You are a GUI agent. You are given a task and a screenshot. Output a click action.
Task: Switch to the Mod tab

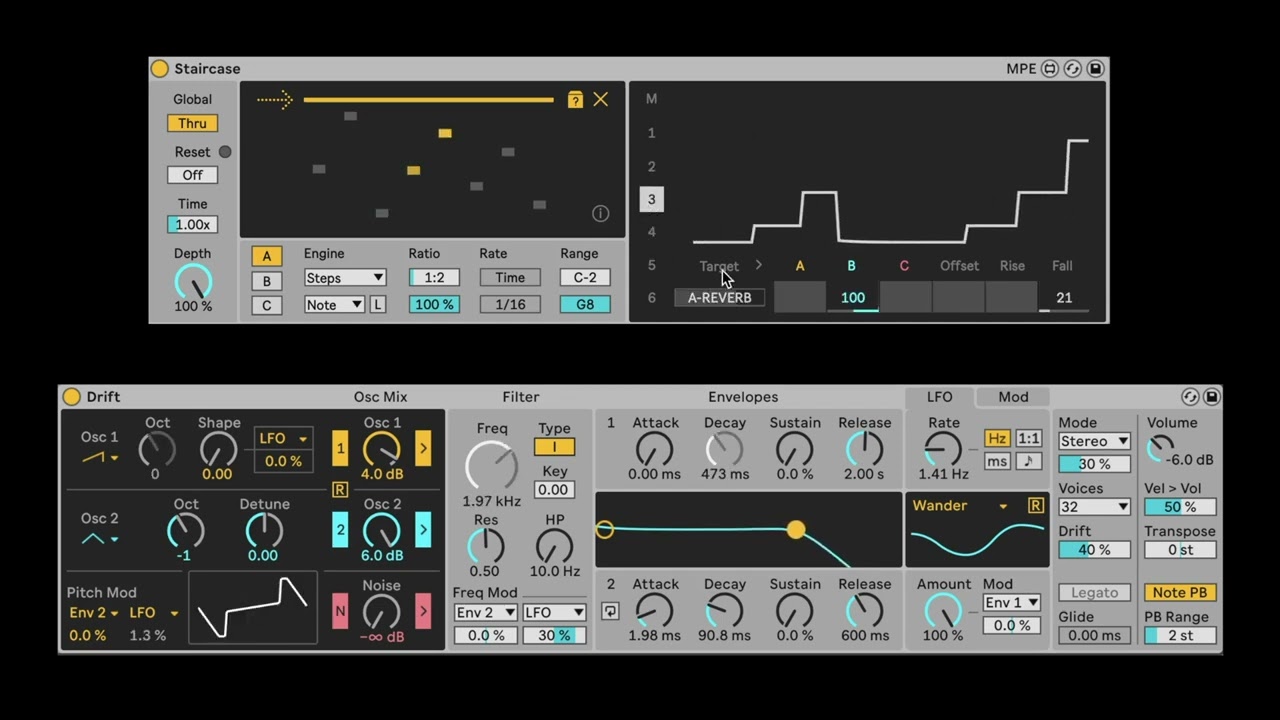coord(1013,397)
